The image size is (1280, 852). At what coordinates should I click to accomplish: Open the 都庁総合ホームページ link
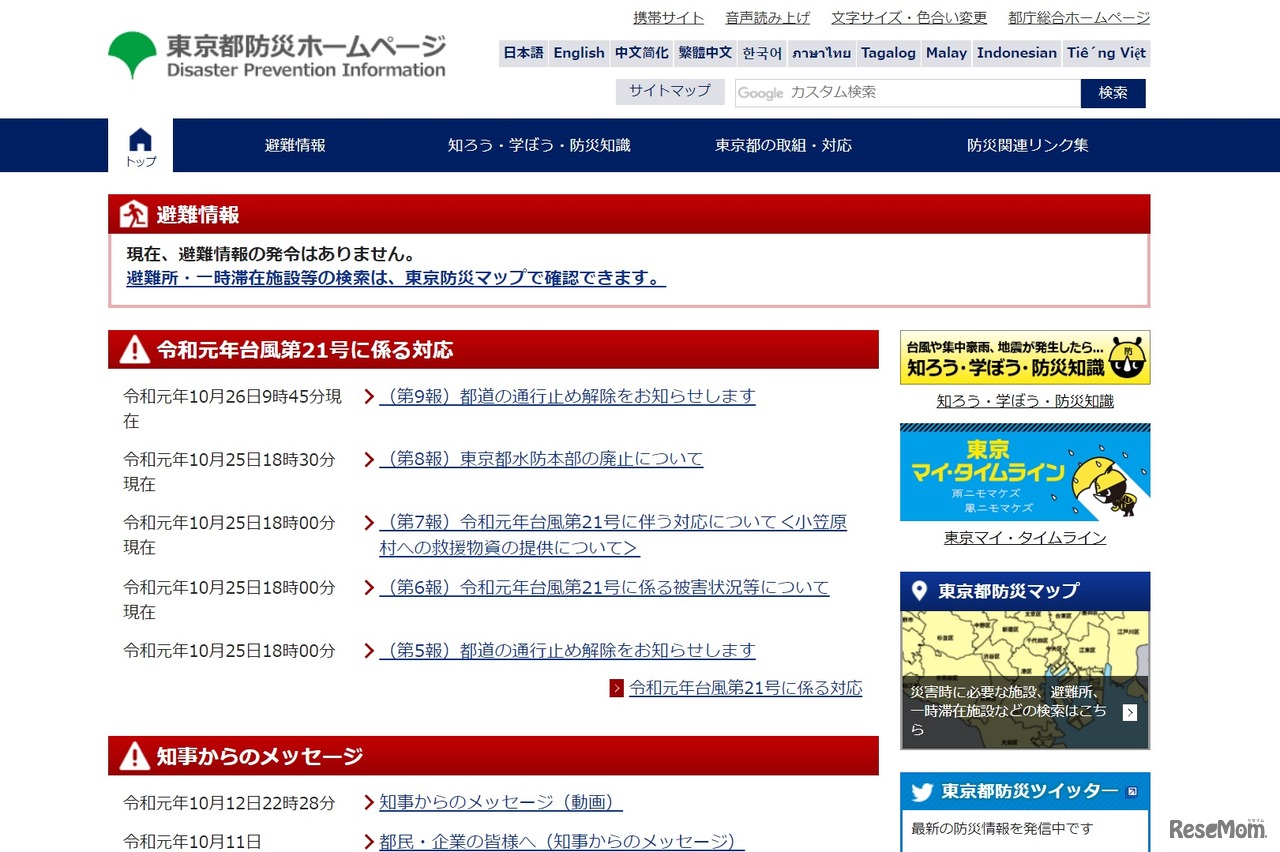click(x=1079, y=18)
